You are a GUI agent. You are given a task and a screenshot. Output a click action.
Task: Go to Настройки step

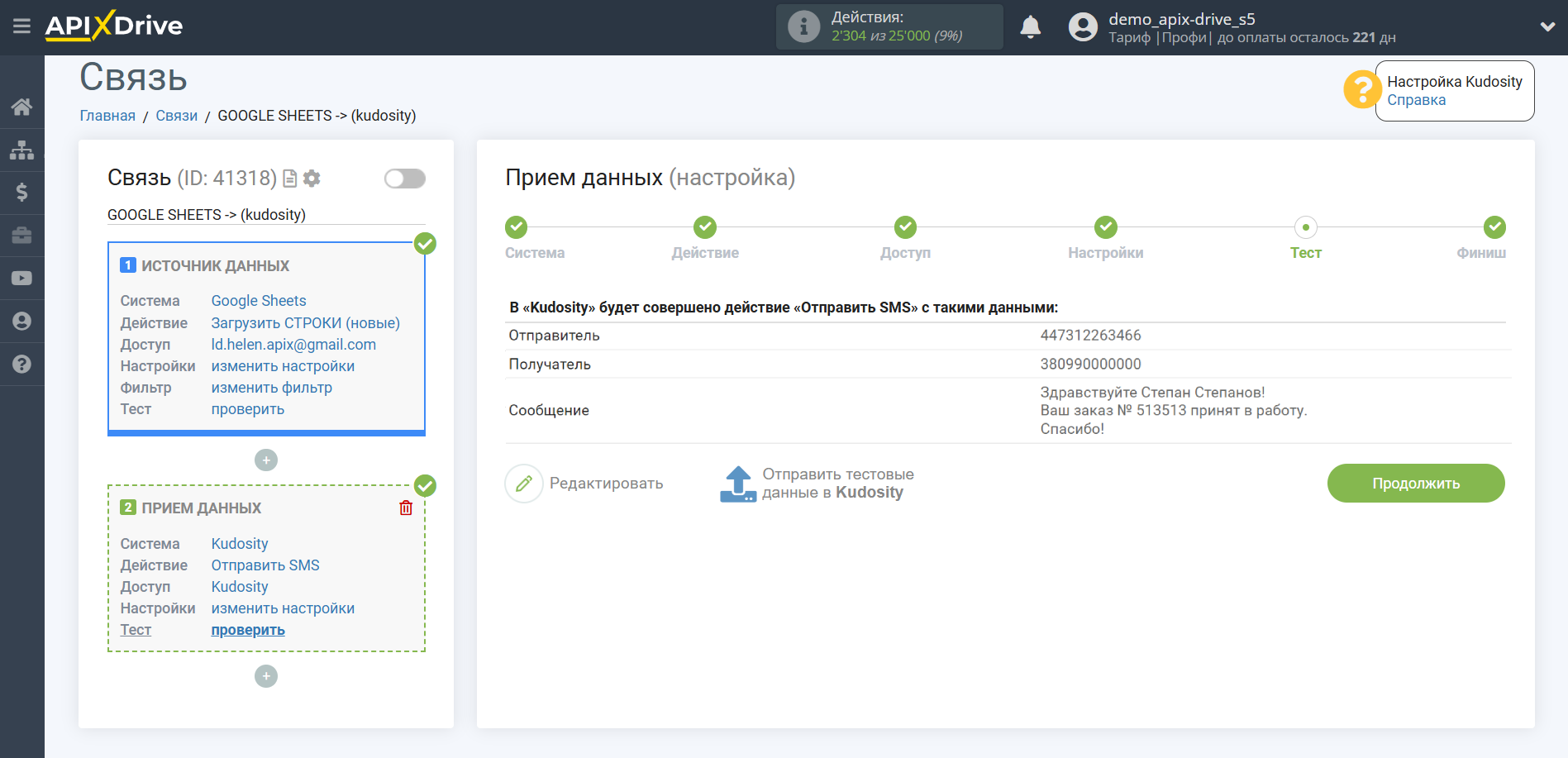[1106, 227]
